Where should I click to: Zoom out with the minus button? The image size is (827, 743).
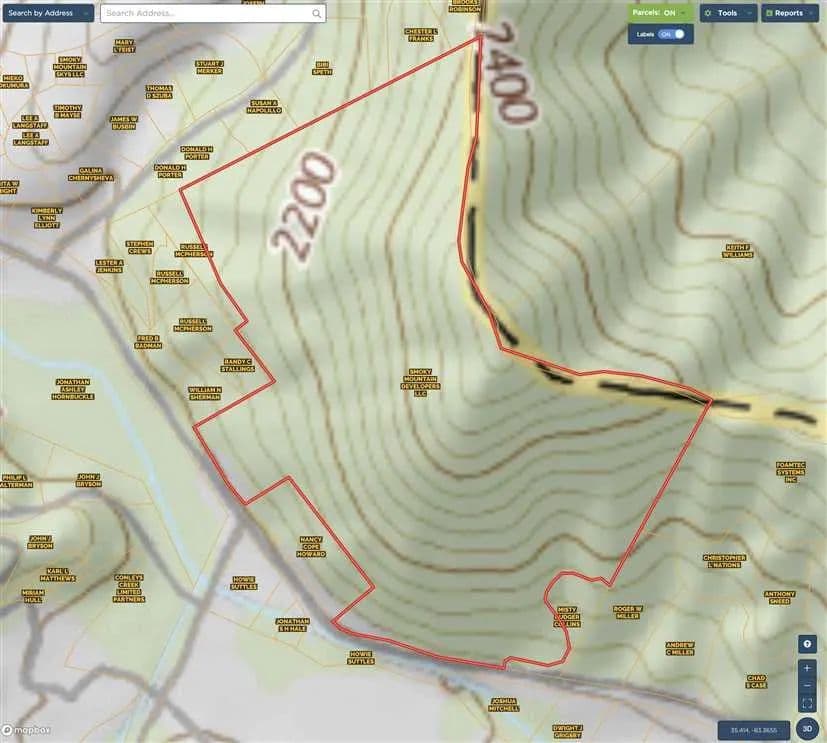point(807,685)
